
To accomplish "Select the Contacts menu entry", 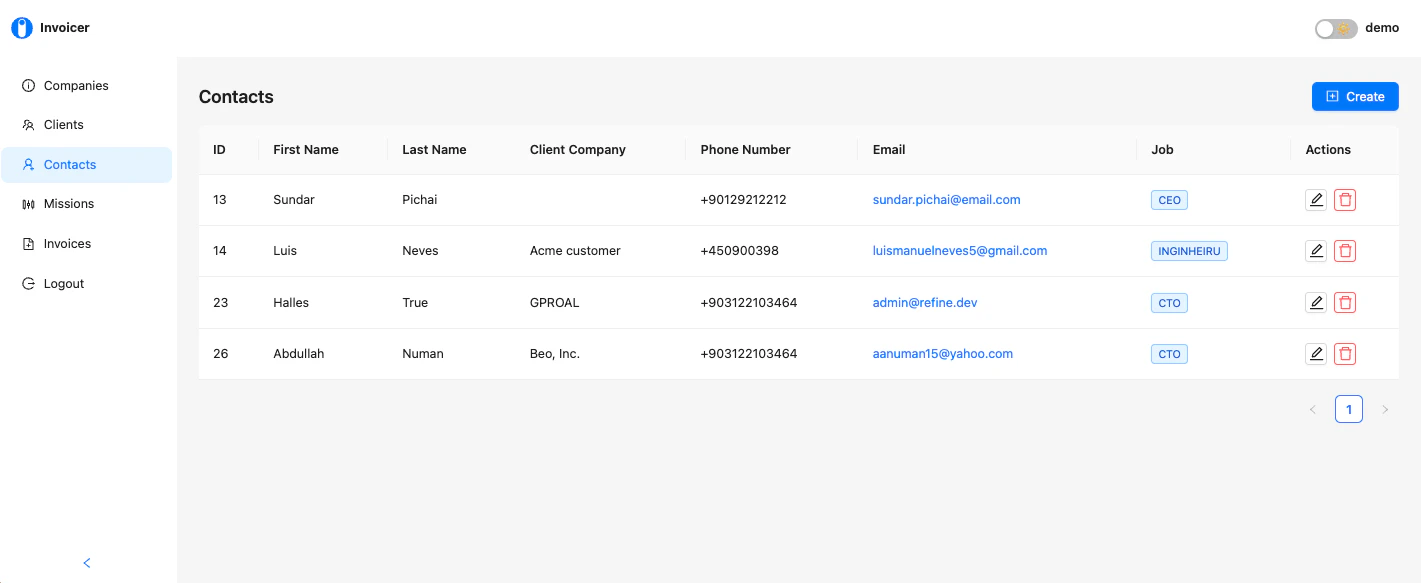I will [x=70, y=164].
